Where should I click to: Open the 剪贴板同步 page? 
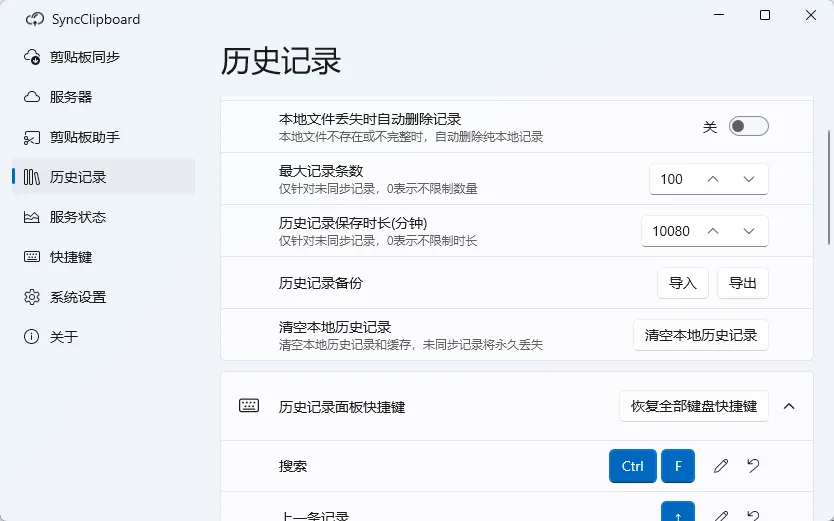(x=103, y=57)
